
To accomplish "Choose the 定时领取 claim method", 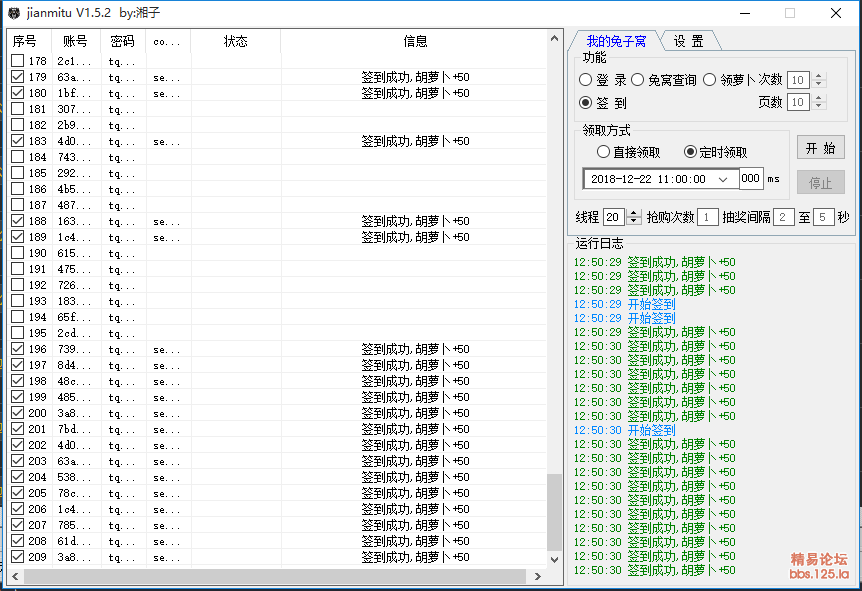I will tap(690, 152).
